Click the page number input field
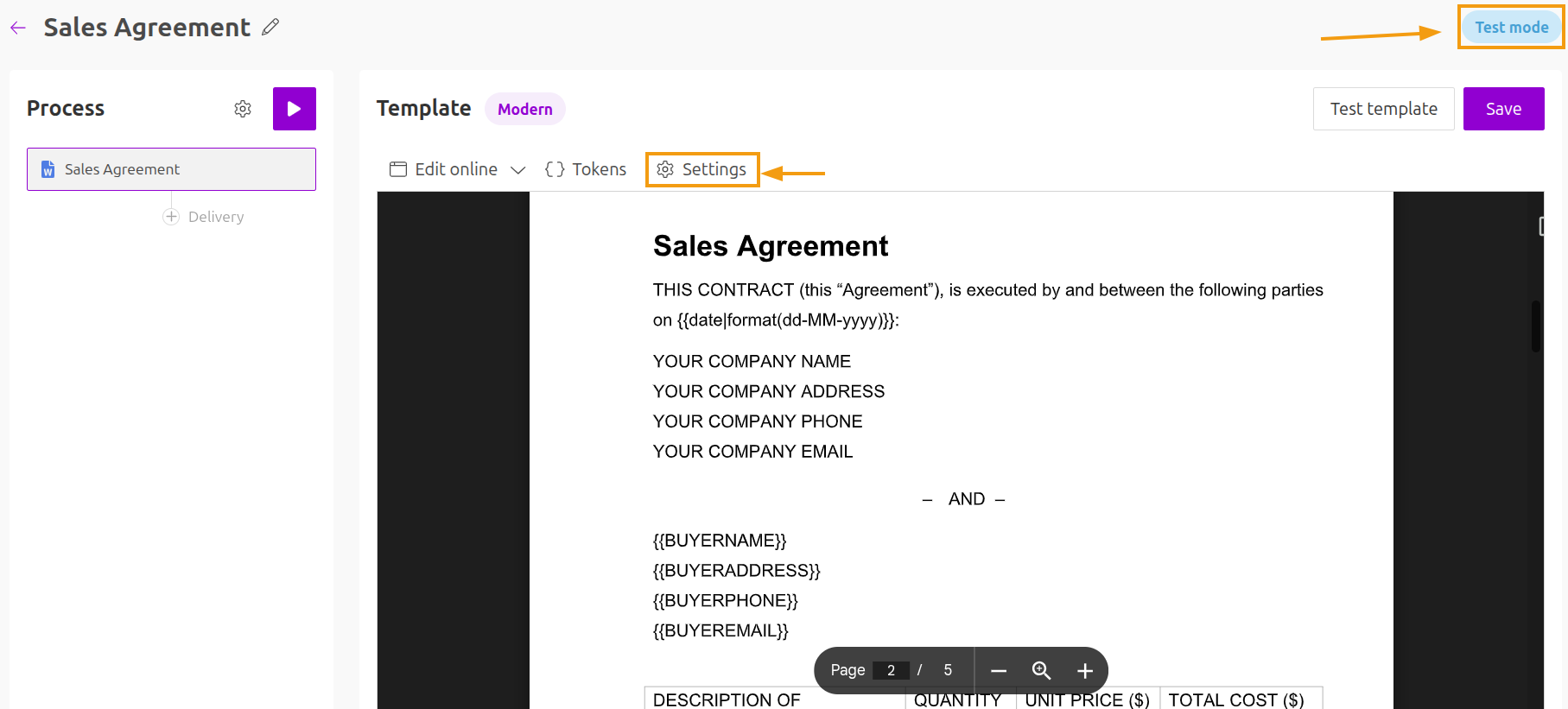The height and width of the screenshot is (709, 1568). click(x=891, y=671)
